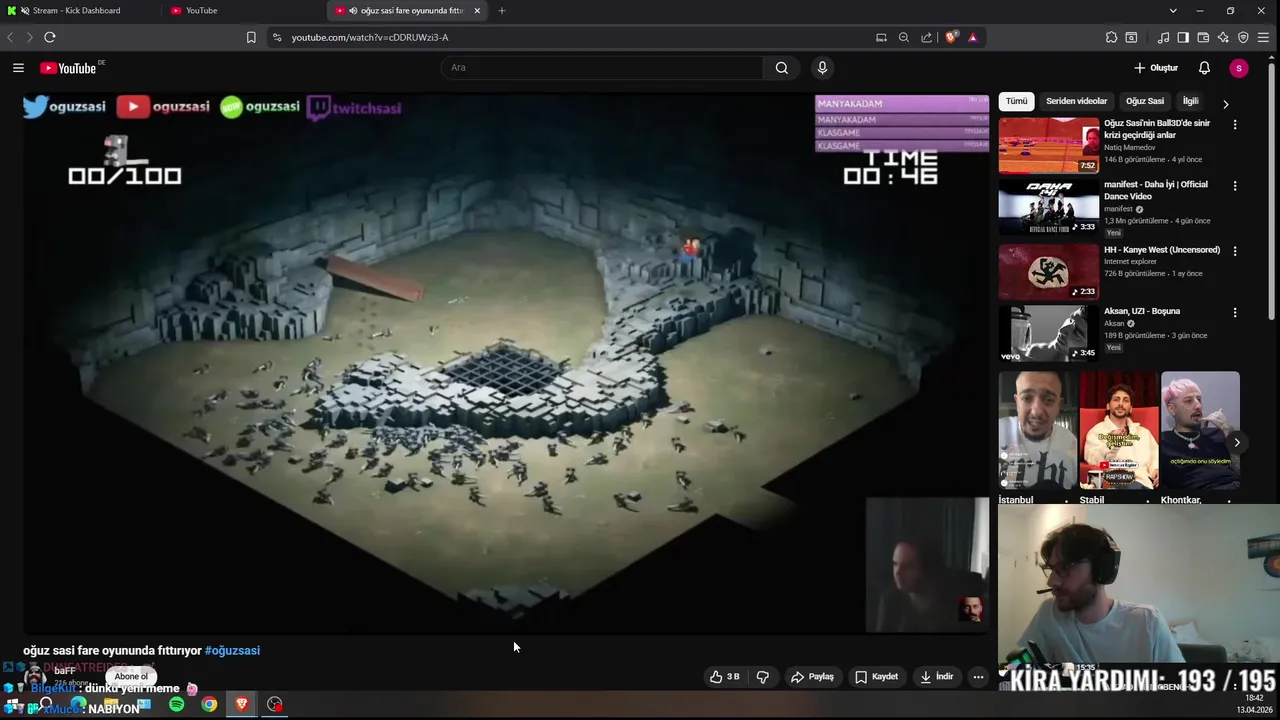The width and height of the screenshot is (1280, 720).
Task: Show next filter chips with arrow
Action: [1225, 103]
